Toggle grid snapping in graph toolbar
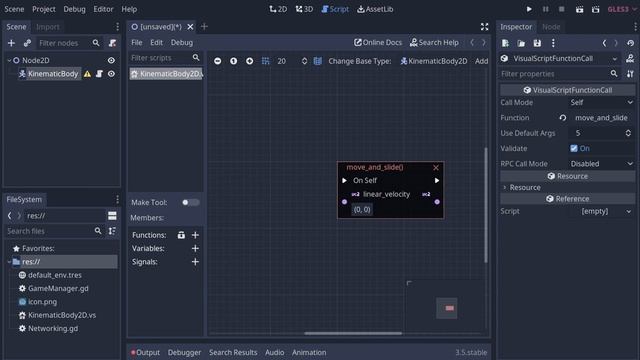Screen dimensions: 640x360 pyautogui.click(x=265, y=61)
